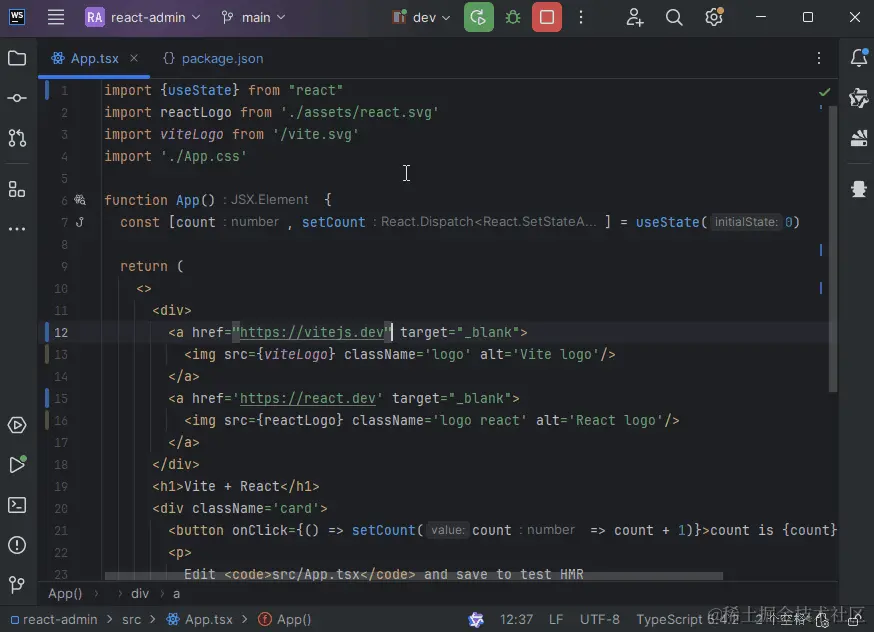Click line number 12 in the gutter

click(61, 333)
